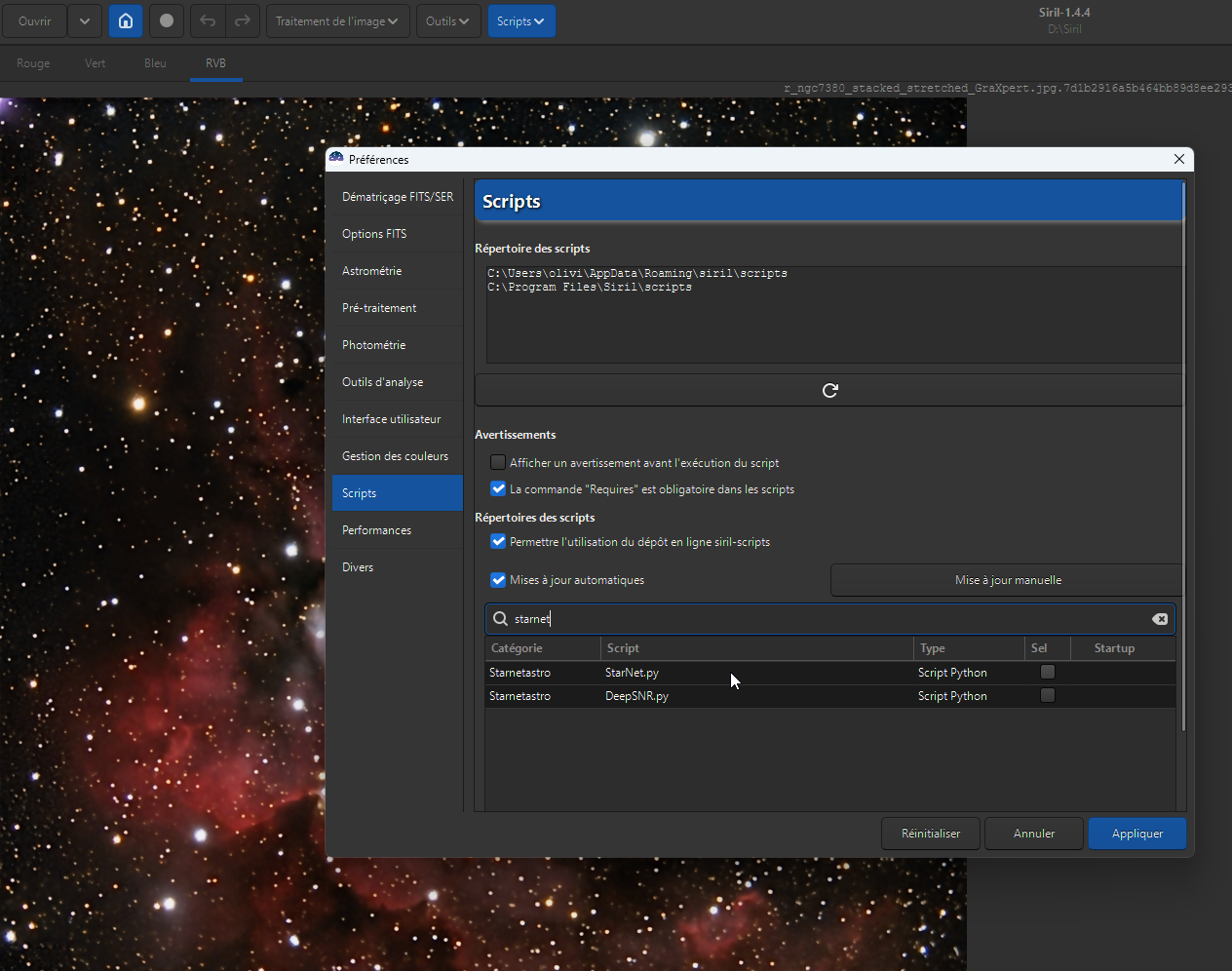Close the Préférences dialog
Image resolution: width=1232 pixels, height=971 pixels.
tap(1179, 159)
